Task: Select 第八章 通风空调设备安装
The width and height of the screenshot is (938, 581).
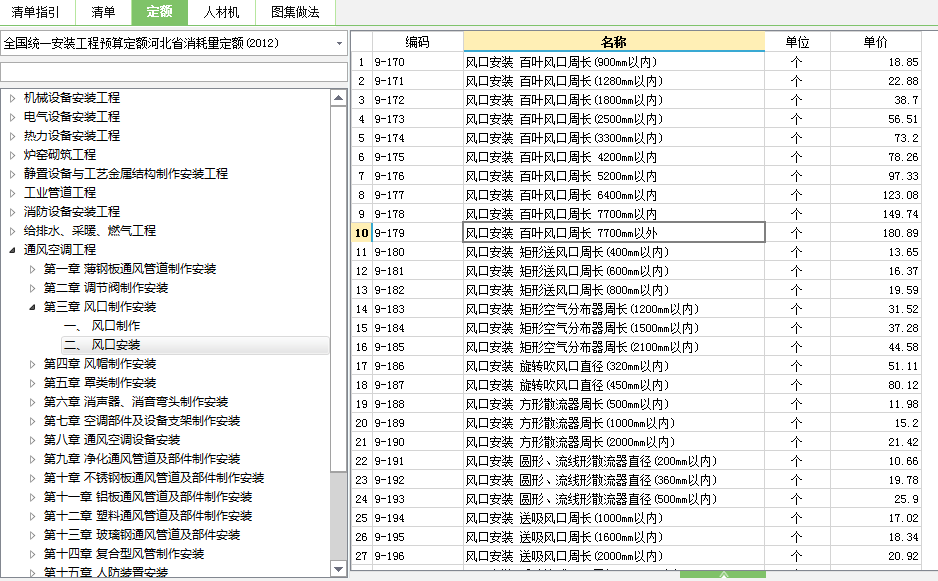Action: coord(112,440)
